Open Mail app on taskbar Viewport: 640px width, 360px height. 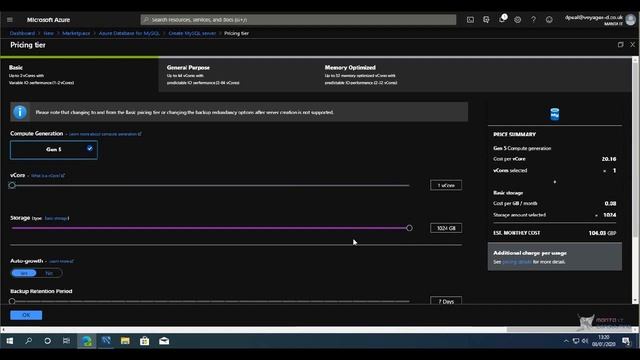pos(164,341)
